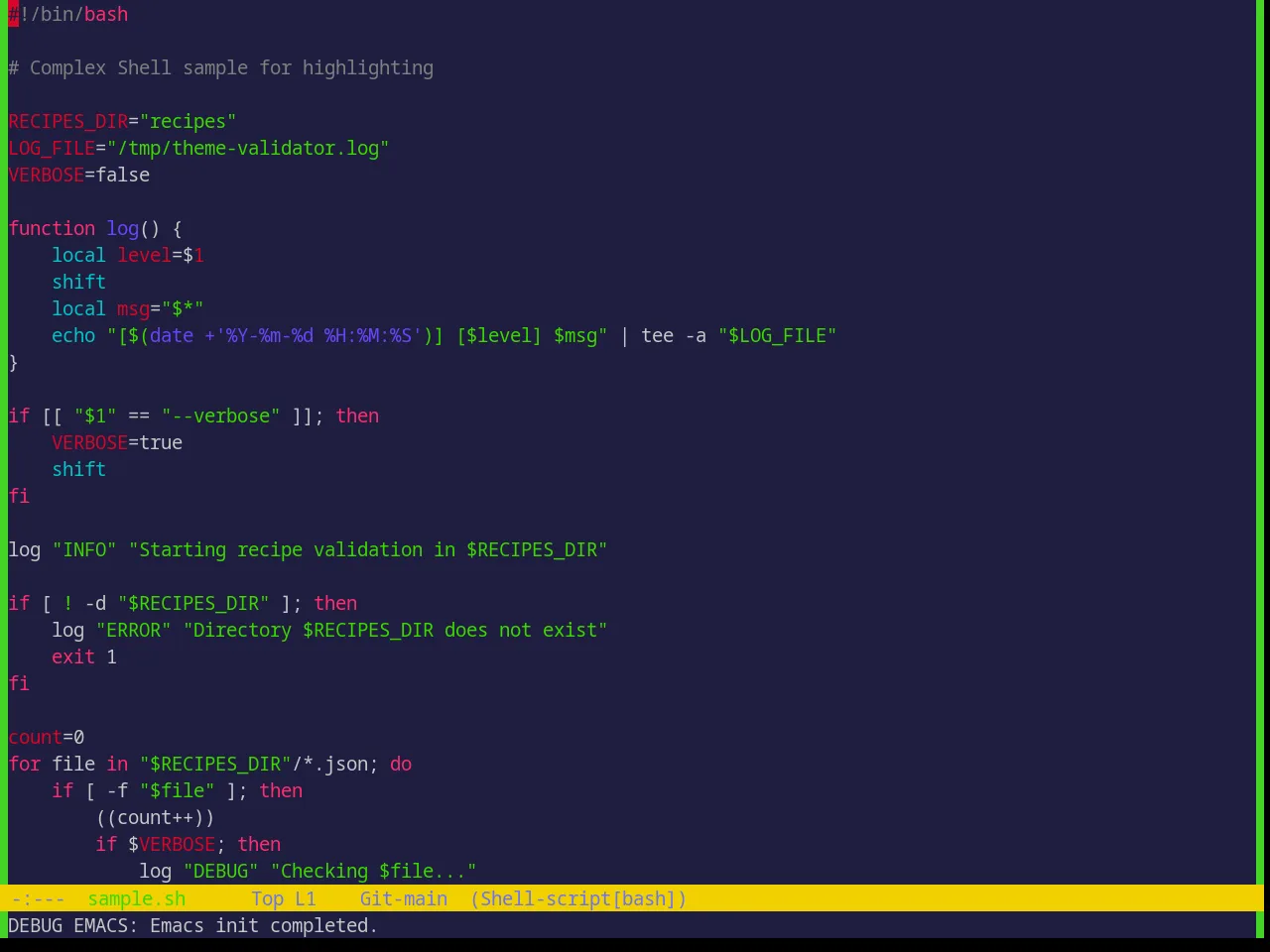This screenshot has height=952, width=1270.
Task: Click the "--verbose" string
Action: point(220,416)
